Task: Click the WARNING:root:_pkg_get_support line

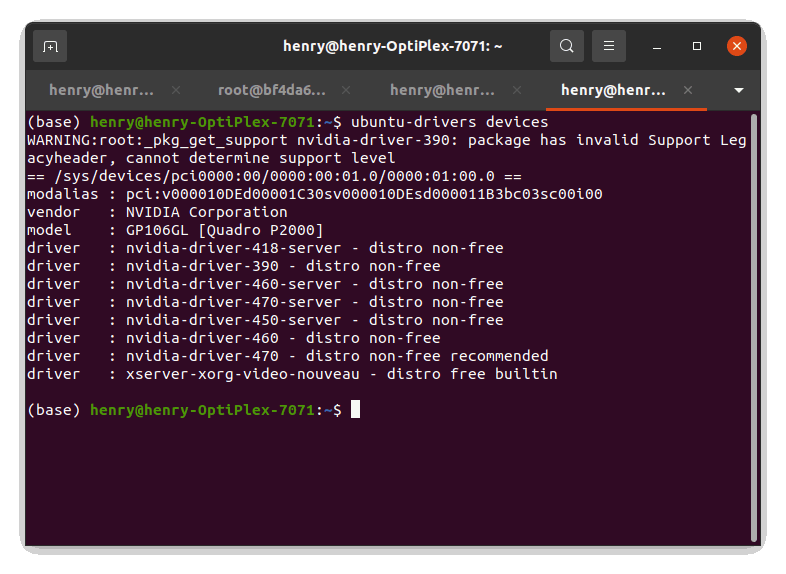Action: (x=386, y=140)
